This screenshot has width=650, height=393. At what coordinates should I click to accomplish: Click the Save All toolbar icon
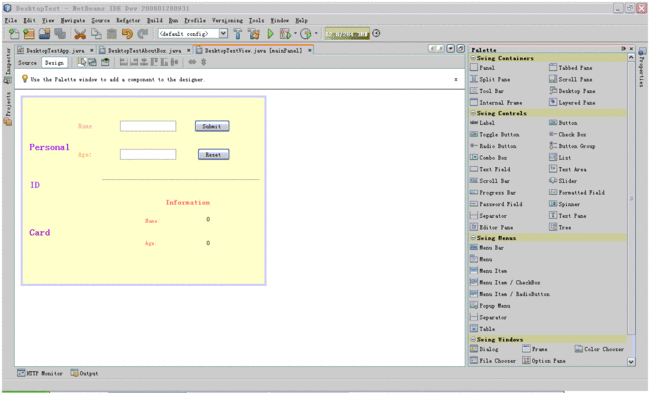click(60, 34)
